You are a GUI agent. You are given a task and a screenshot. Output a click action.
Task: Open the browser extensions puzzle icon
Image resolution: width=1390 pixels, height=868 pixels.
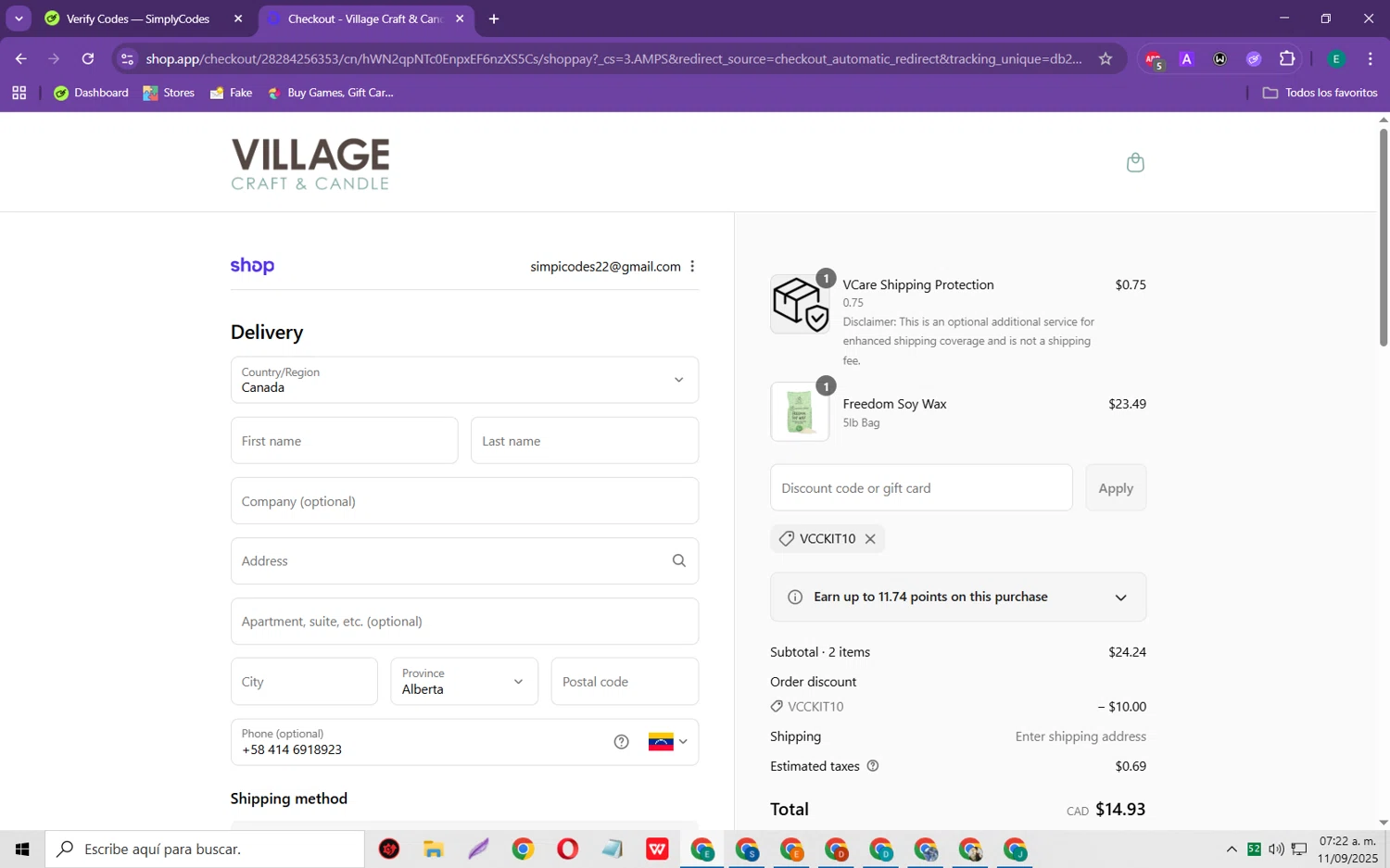point(1287,59)
